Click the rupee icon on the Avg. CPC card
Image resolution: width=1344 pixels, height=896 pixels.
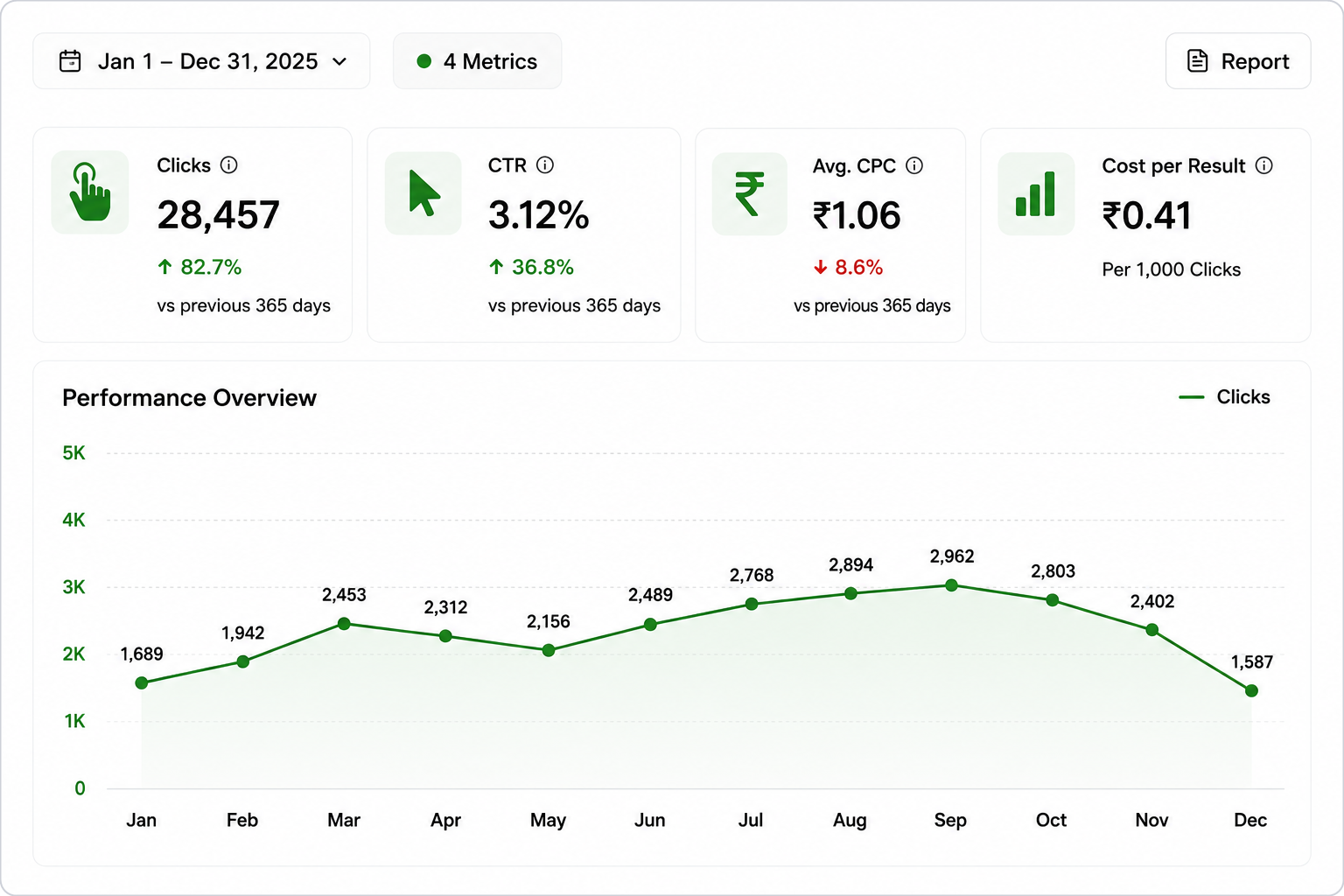point(750,193)
